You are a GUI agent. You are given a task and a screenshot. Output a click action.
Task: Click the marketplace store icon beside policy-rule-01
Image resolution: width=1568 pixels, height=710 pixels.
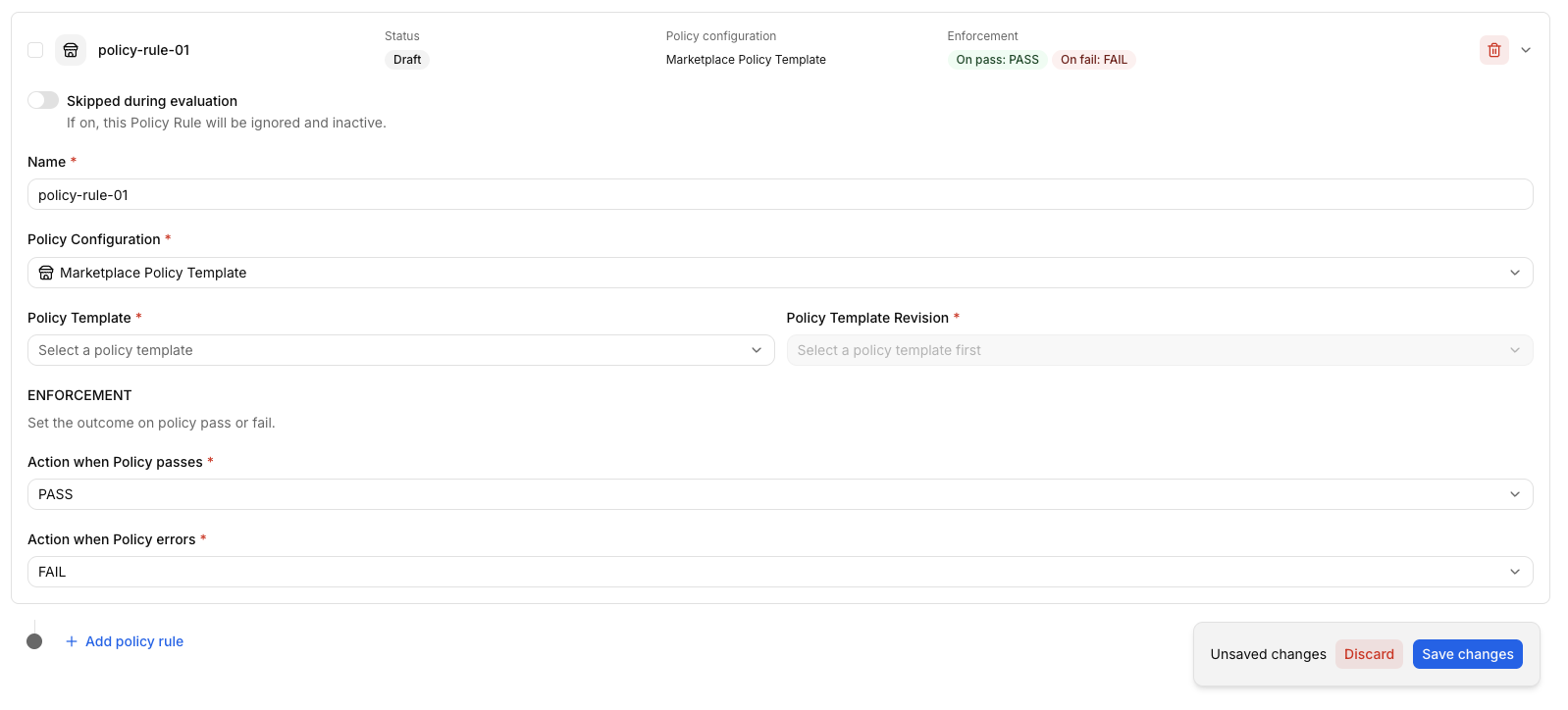coord(71,50)
